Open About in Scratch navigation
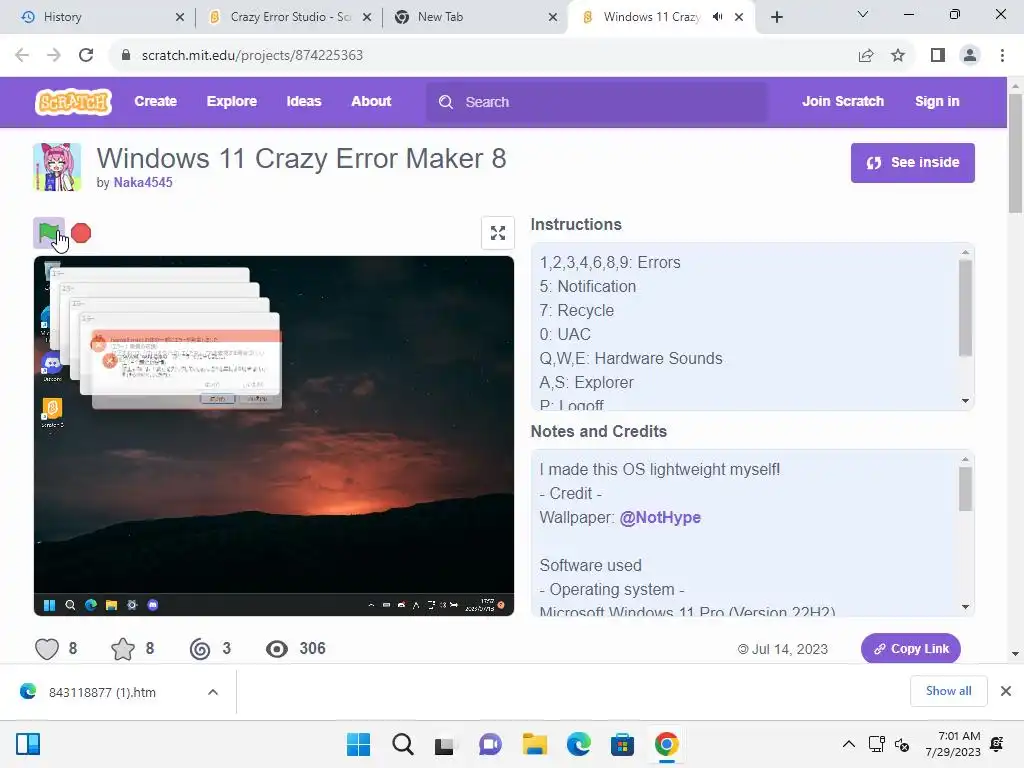The image size is (1024, 768). [x=371, y=101]
